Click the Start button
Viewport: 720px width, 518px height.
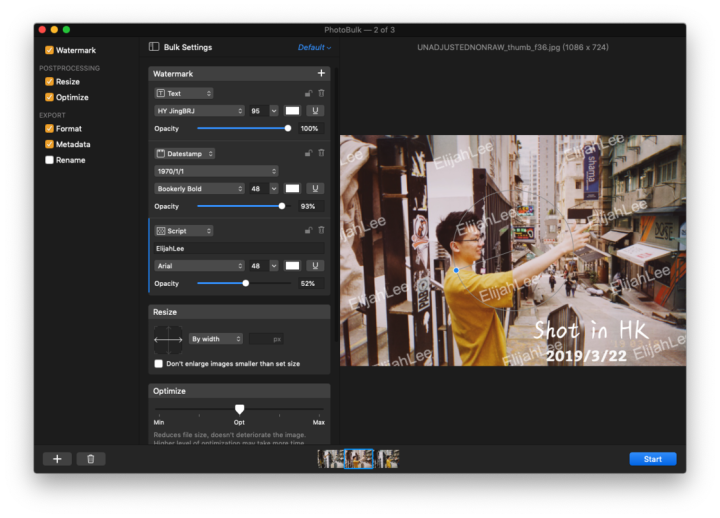click(652, 459)
